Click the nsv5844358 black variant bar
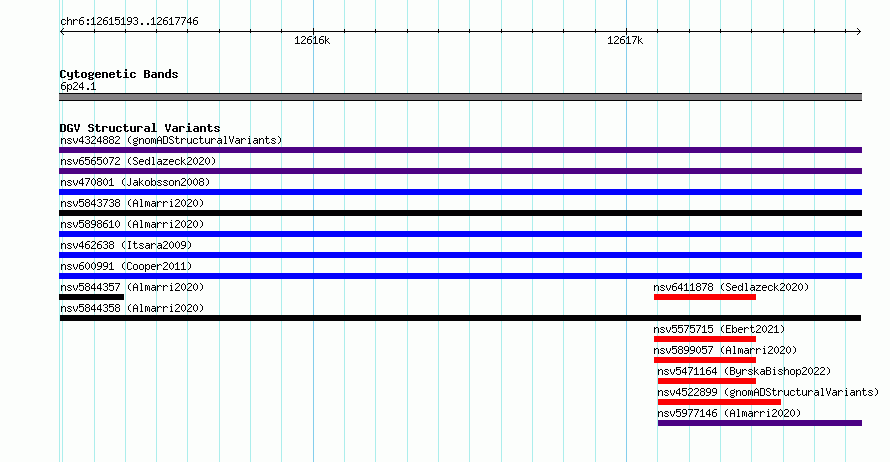 point(460,318)
